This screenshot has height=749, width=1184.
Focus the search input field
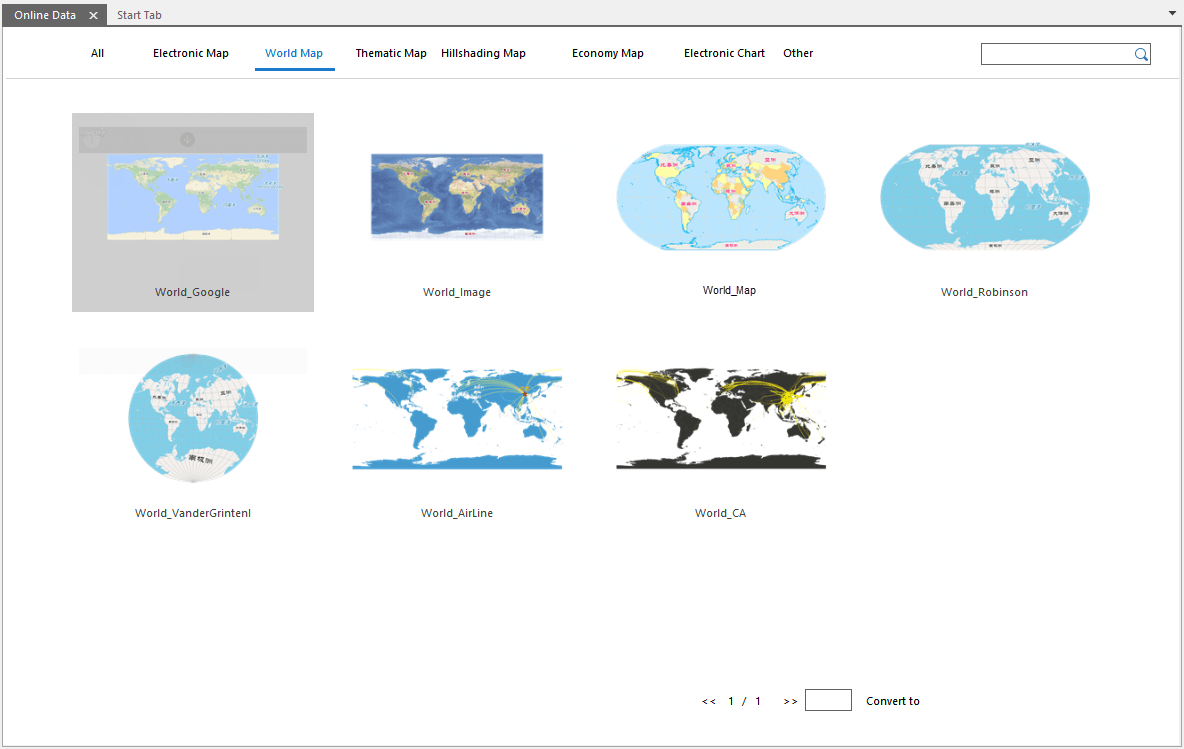coord(1056,54)
